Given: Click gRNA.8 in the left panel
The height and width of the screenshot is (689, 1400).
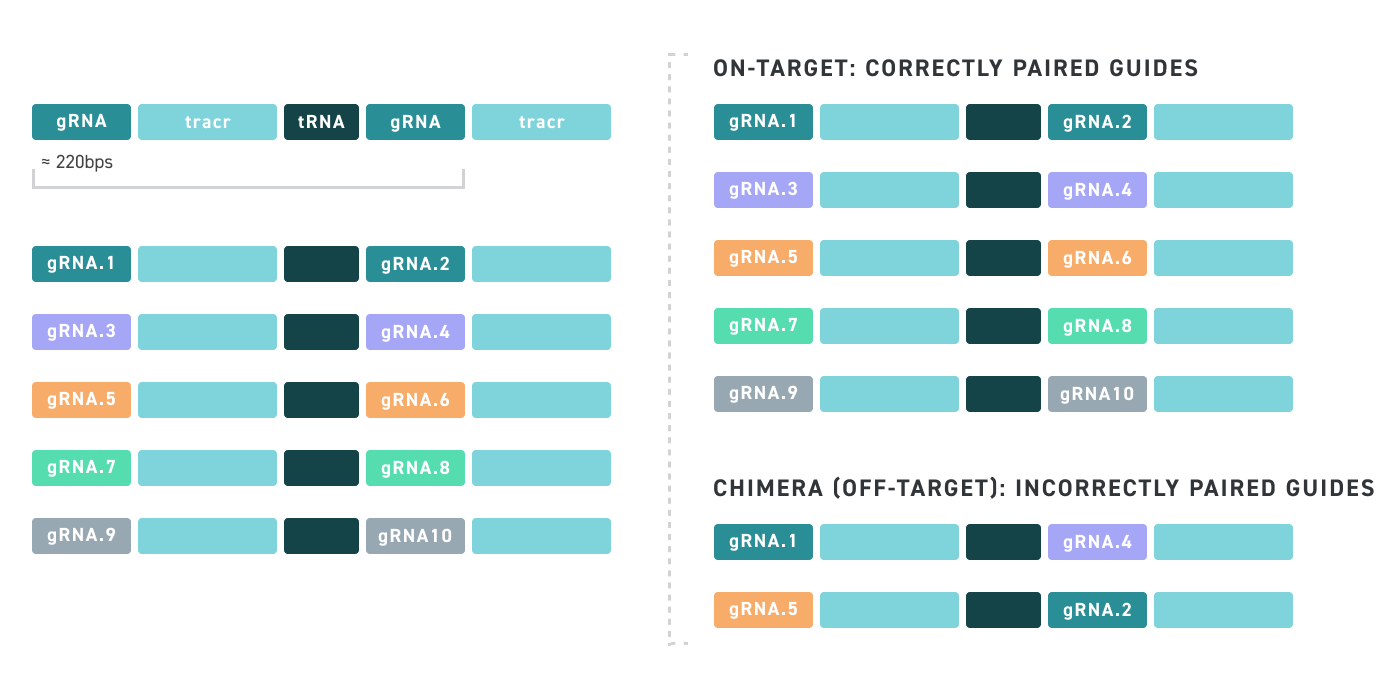Looking at the screenshot, I should (x=415, y=468).
